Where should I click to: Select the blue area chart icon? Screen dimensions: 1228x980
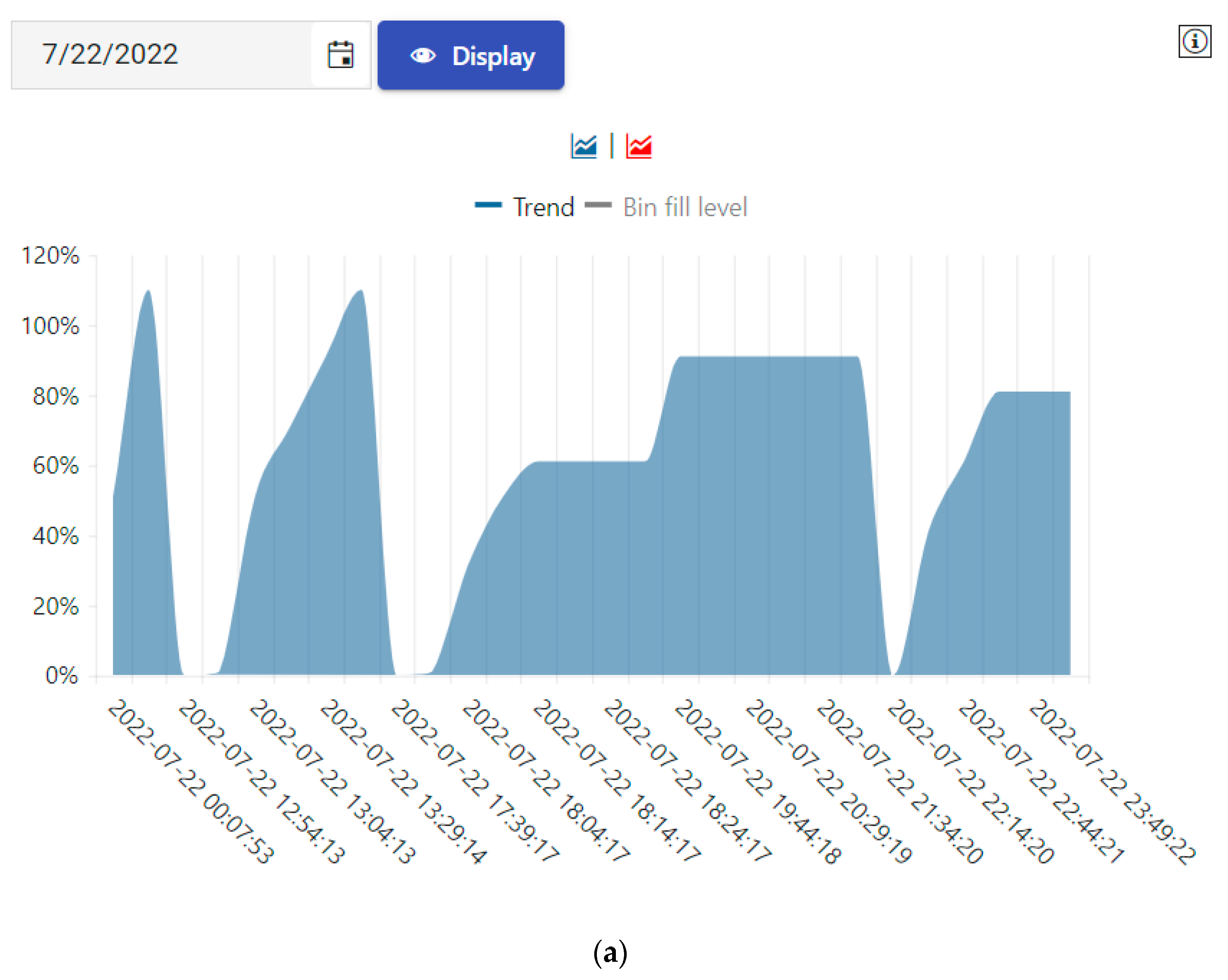click(584, 146)
